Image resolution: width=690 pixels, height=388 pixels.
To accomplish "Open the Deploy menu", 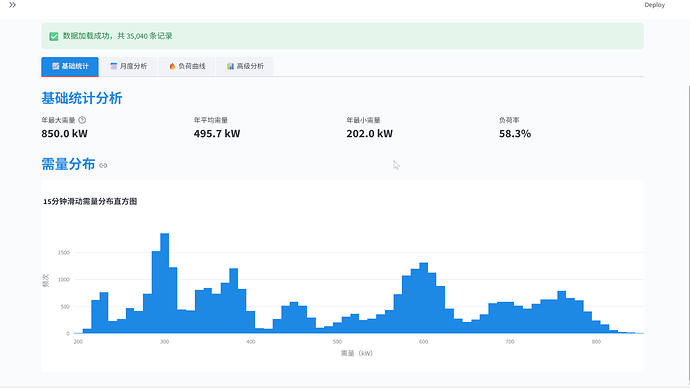I will coord(654,5).
